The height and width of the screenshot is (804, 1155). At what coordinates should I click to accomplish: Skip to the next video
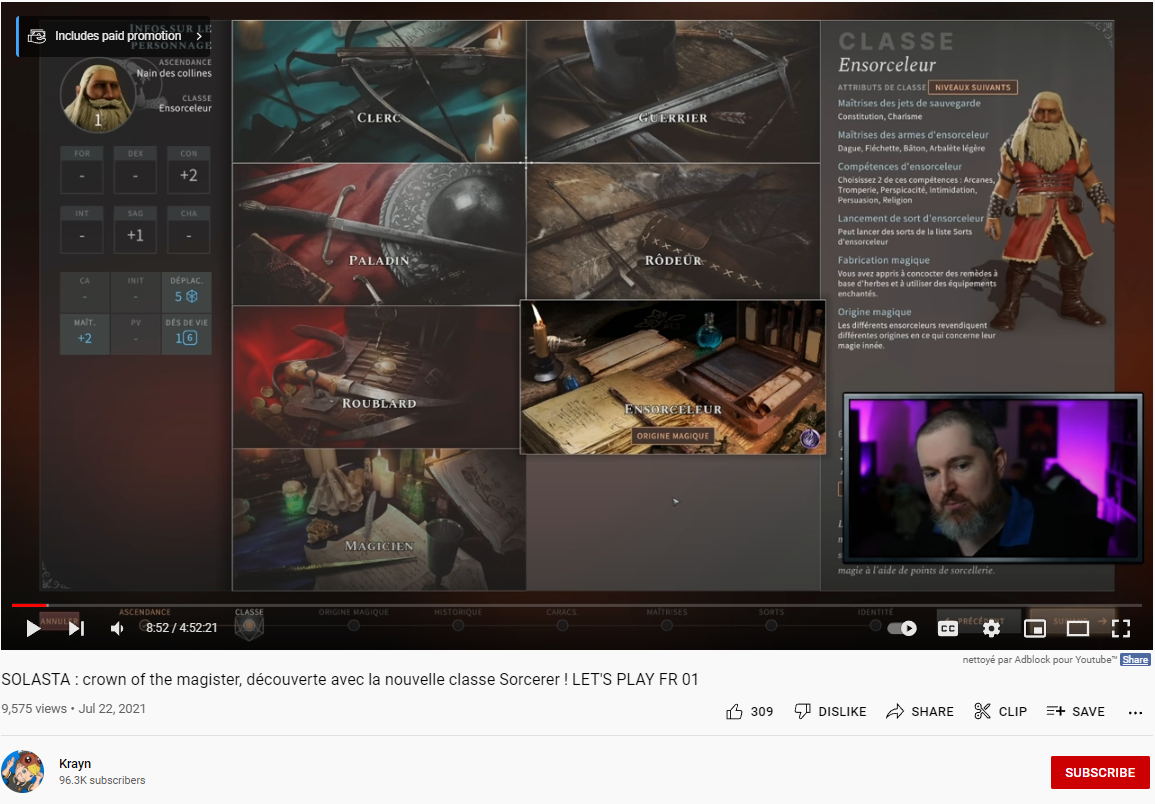77,628
